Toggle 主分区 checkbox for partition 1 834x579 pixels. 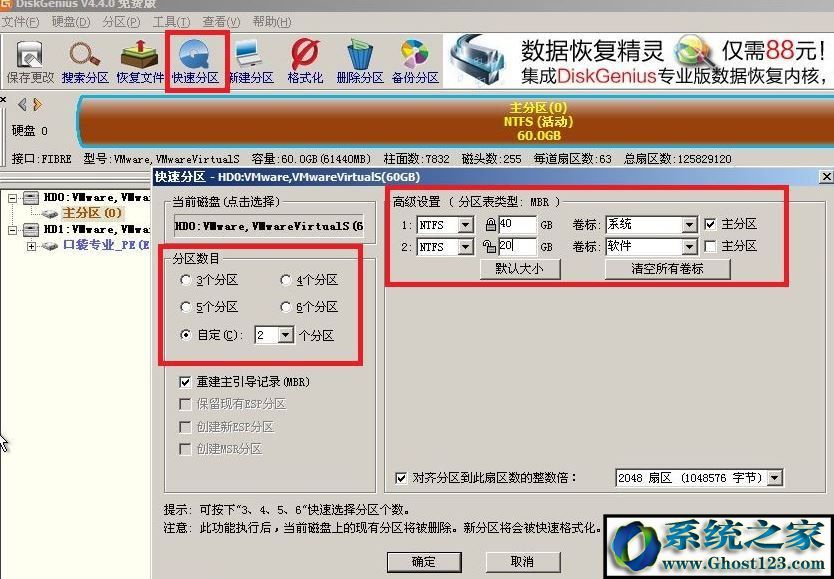pos(710,224)
